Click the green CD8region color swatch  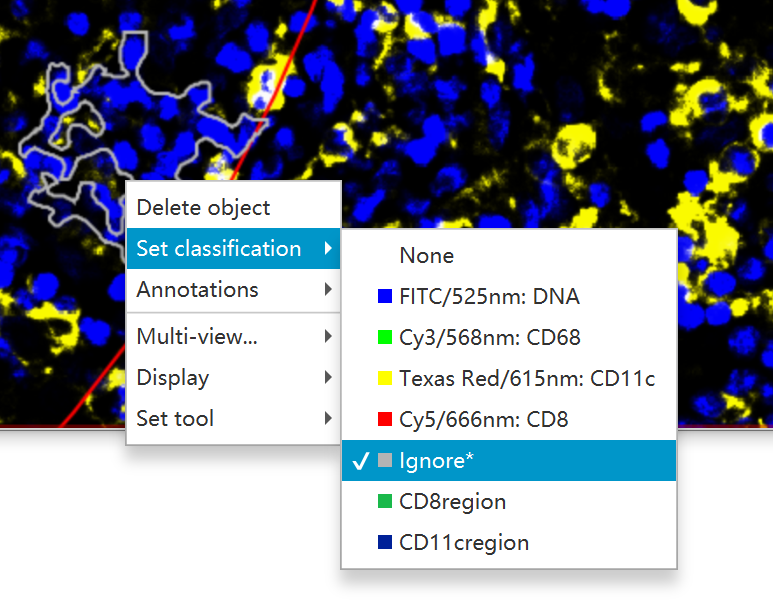coord(384,502)
